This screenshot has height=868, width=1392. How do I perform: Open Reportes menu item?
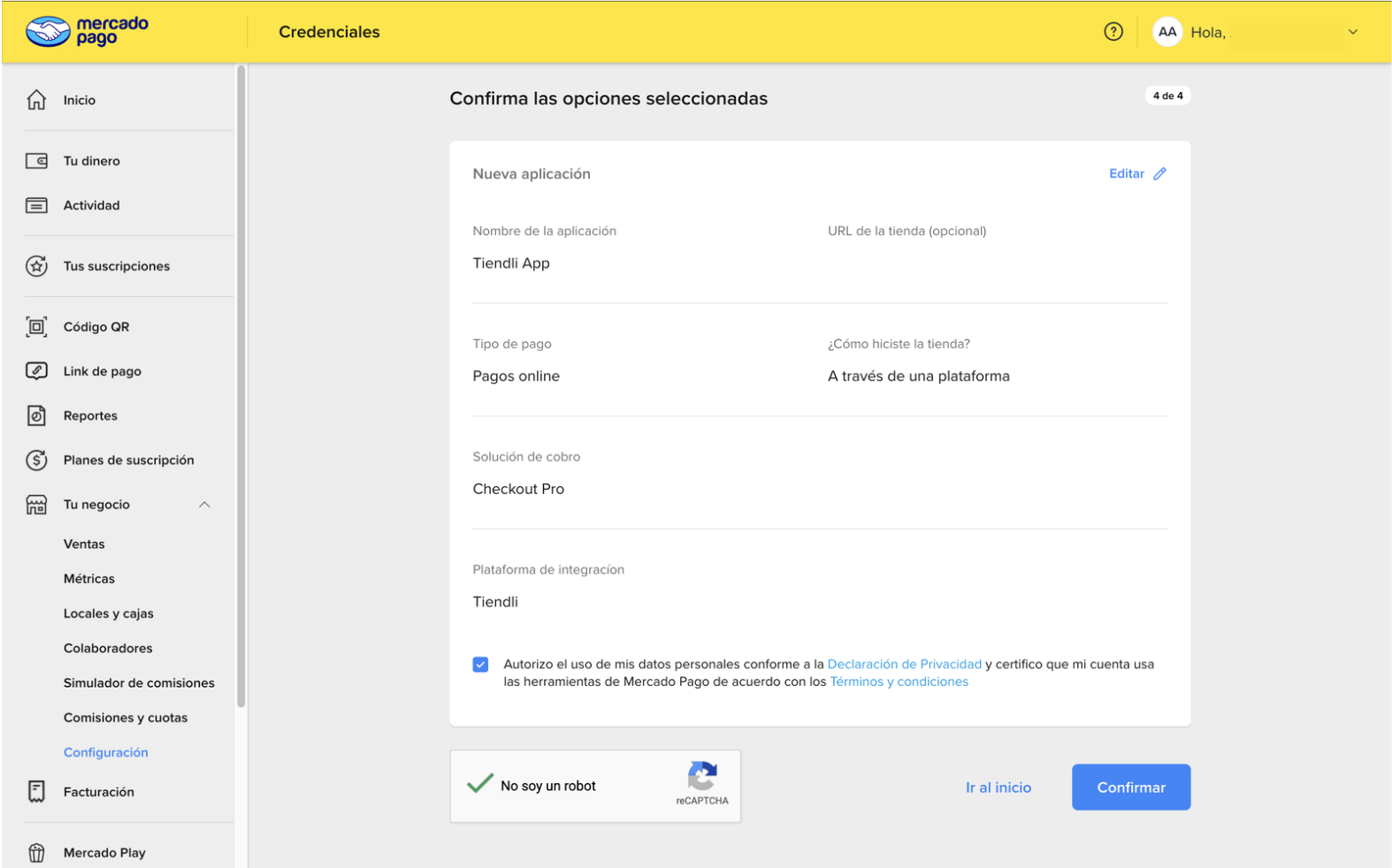[90, 415]
